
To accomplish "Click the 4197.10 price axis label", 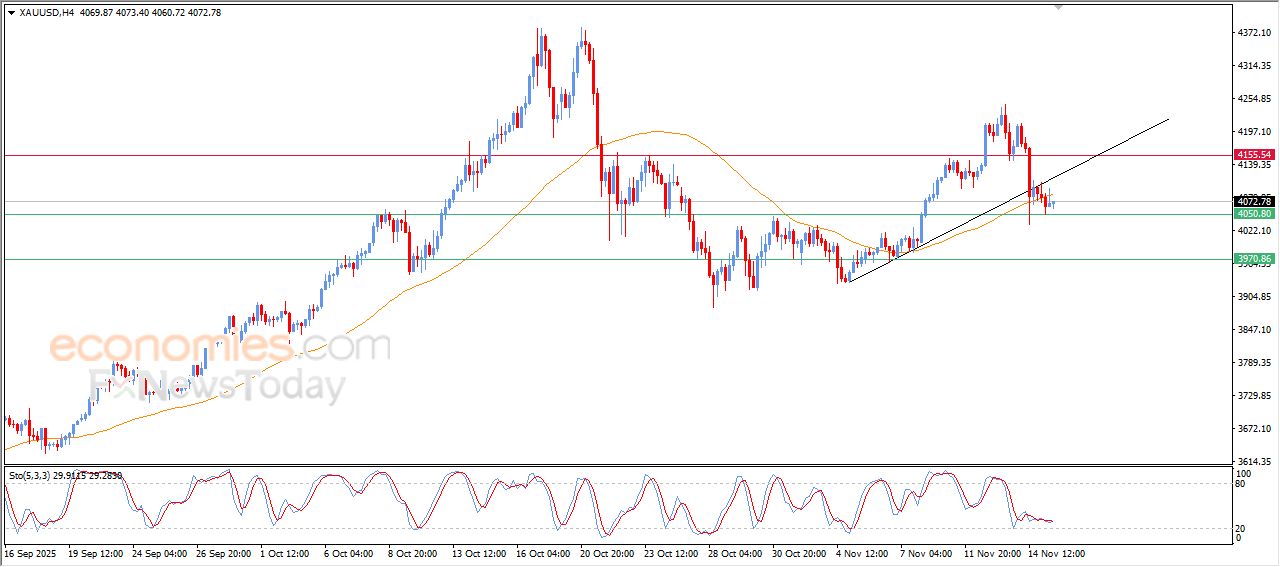I will tap(1255, 132).
